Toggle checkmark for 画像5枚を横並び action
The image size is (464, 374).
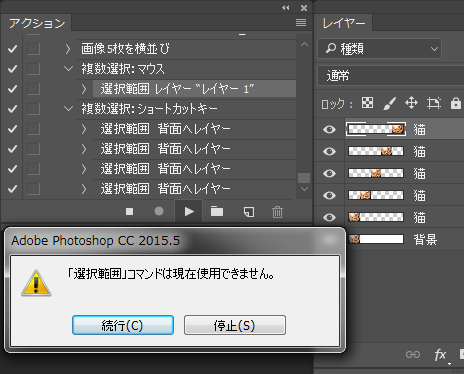pyautogui.click(x=13, y=49)
